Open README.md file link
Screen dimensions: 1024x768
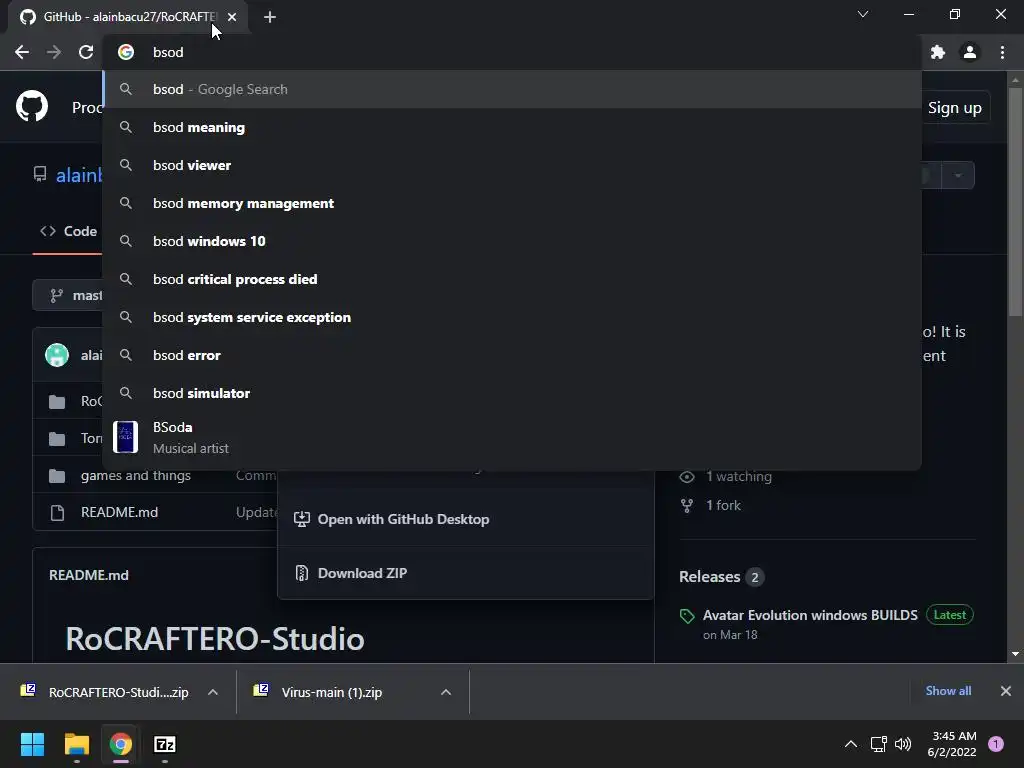[120, 512]
